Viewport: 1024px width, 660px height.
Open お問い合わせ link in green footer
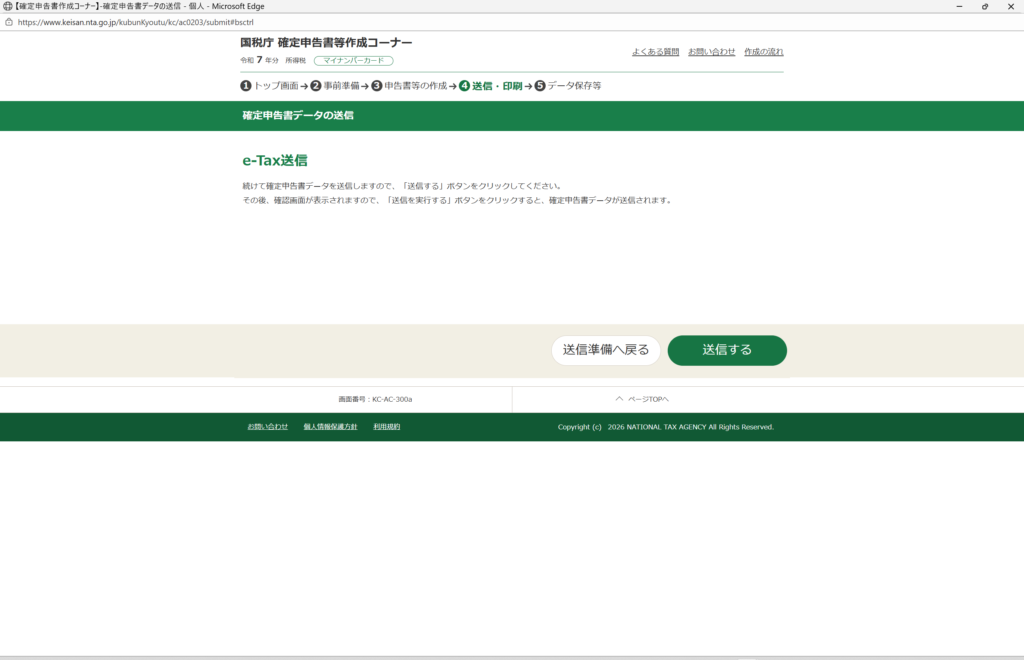click(268, 427)
